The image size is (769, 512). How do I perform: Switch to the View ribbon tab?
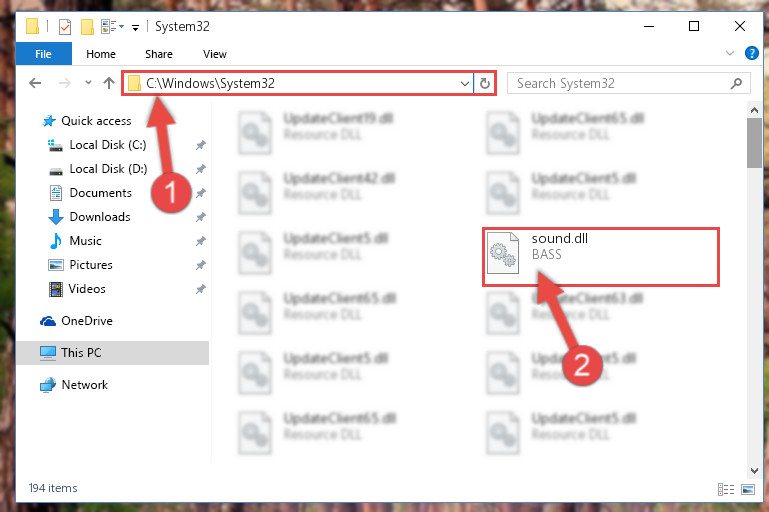click(215, 54)
